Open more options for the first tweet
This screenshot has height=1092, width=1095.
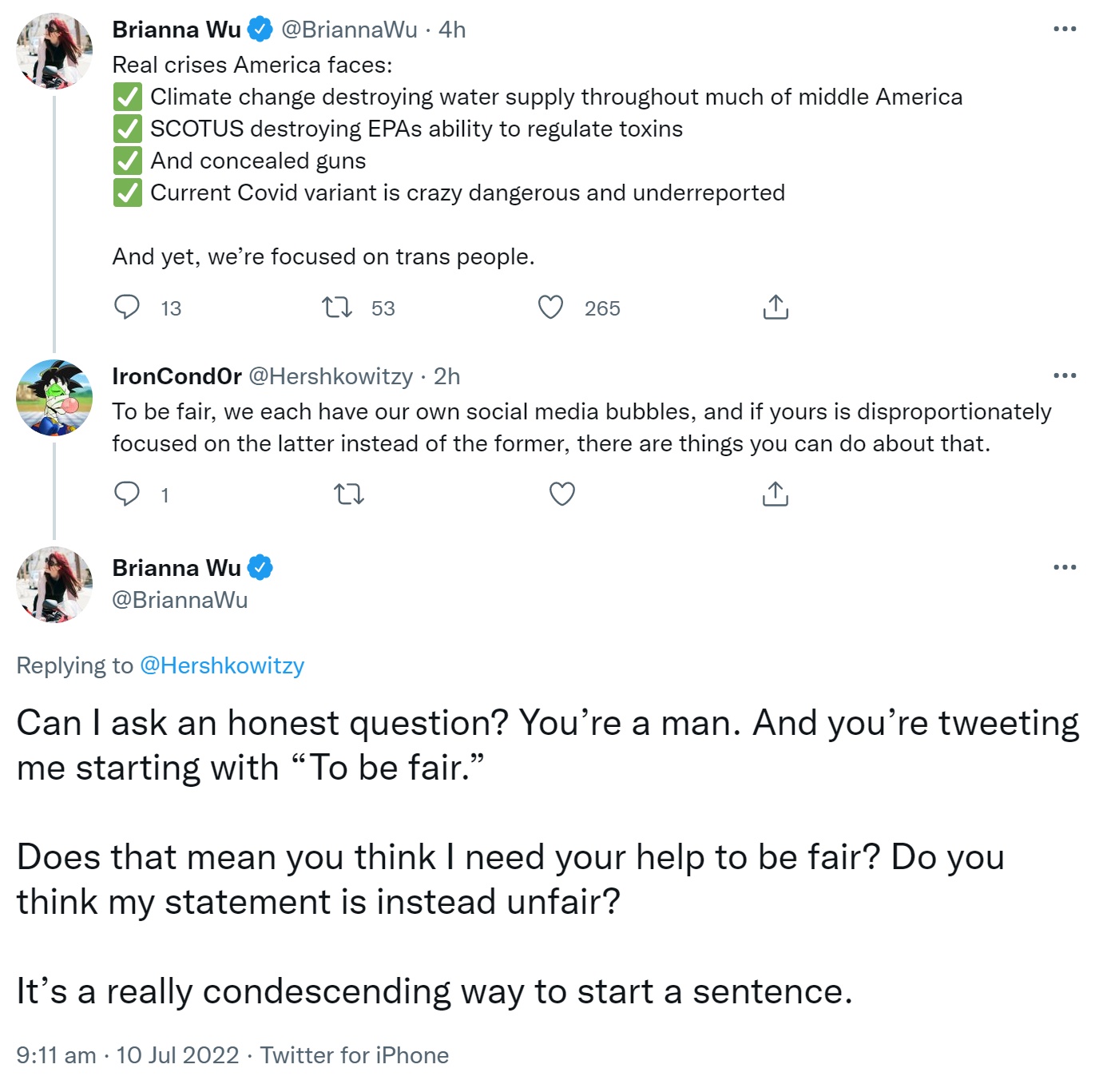1065,30
